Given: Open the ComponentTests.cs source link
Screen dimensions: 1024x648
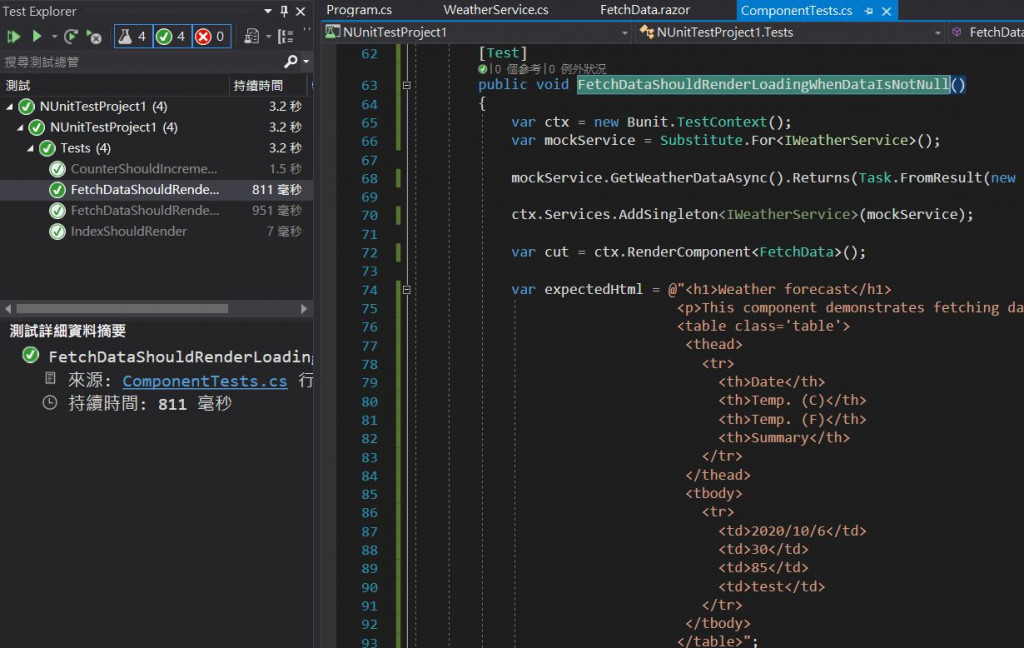Looking at the screenshot, I should coord(205,381).
